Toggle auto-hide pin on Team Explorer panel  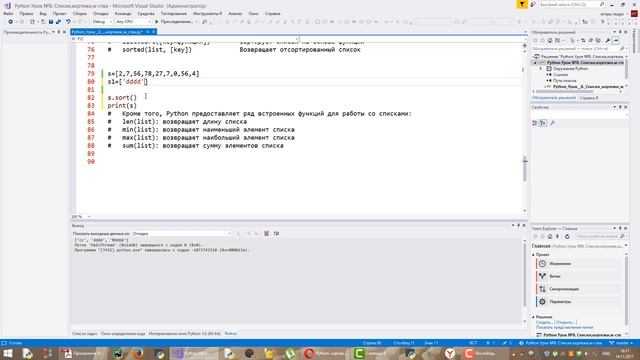pyautogui.click(x=620, y=228)
